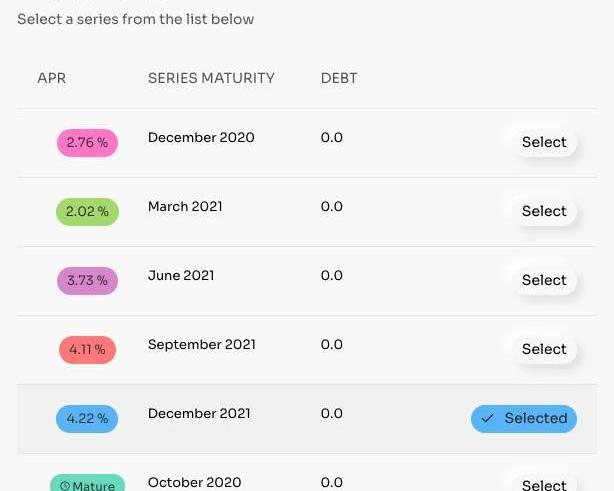
Task: Click the September 2021 maturity text
Action: point(202,344)
